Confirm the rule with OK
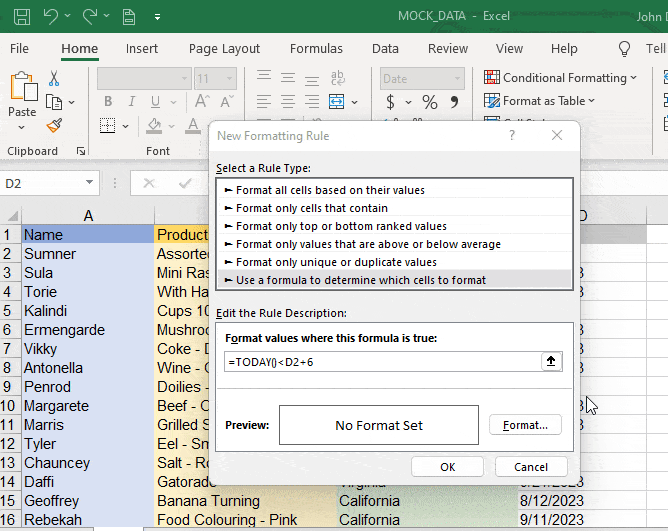The height and width of the screenshot is (531, 668). (x=447, y=467)
